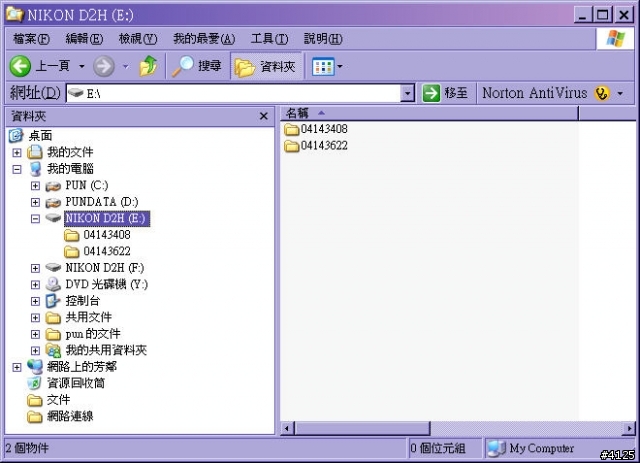640x463 pixels.
Task: Select PUN (C:) drive icon
Action: coord(53,186)
